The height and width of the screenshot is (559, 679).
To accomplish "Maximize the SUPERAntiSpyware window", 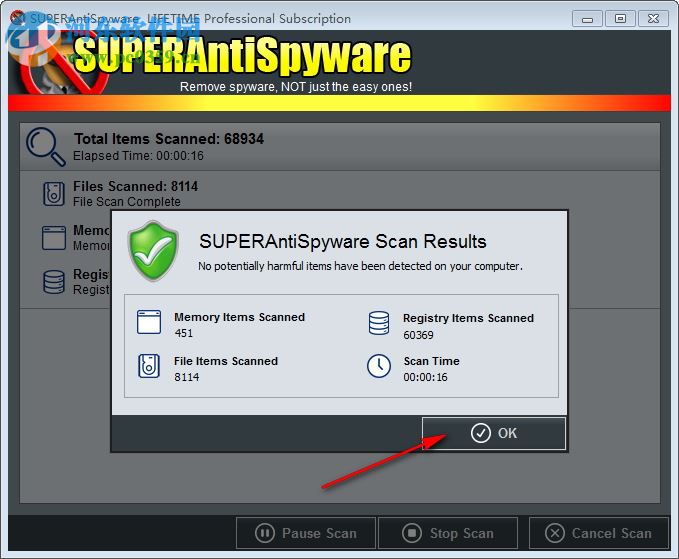I will coord(620,19).
